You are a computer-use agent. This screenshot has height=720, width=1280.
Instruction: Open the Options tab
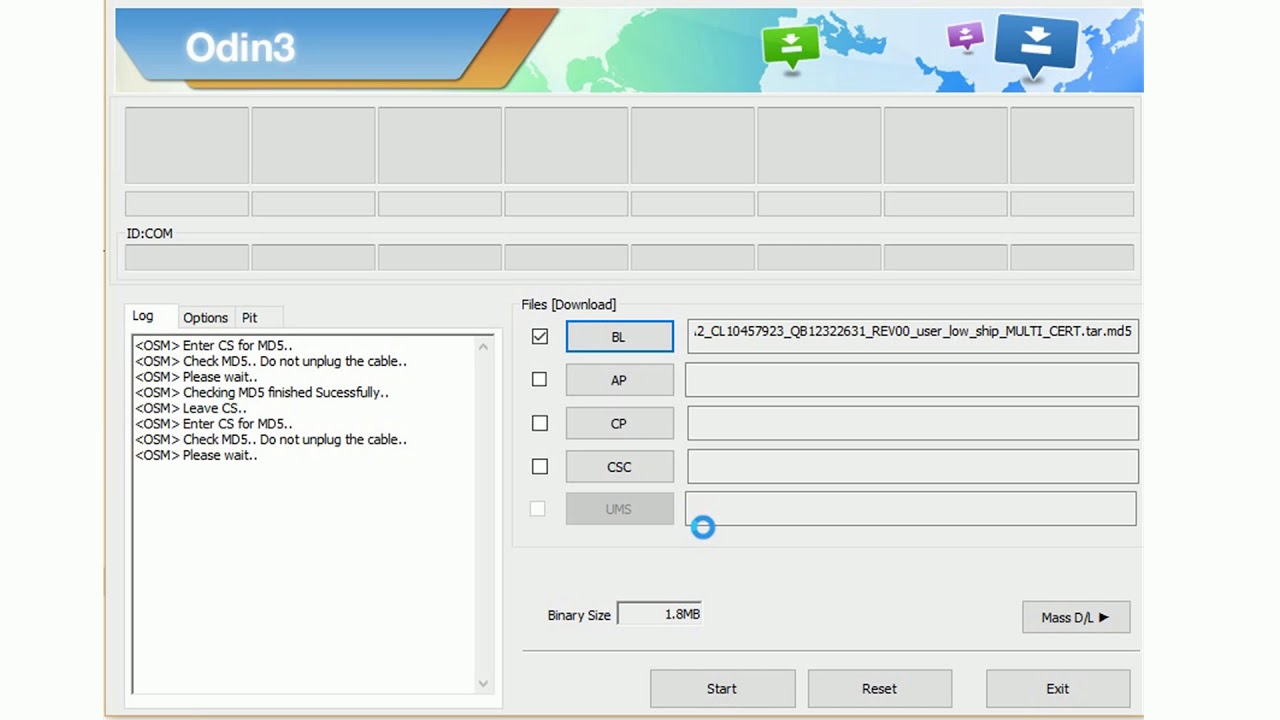click(205, 317)
